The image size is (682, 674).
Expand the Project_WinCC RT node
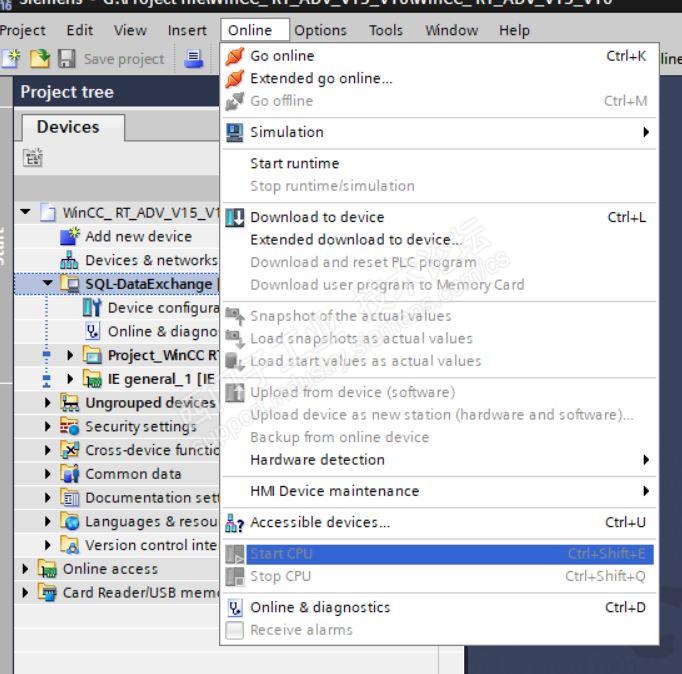point(70,355)
